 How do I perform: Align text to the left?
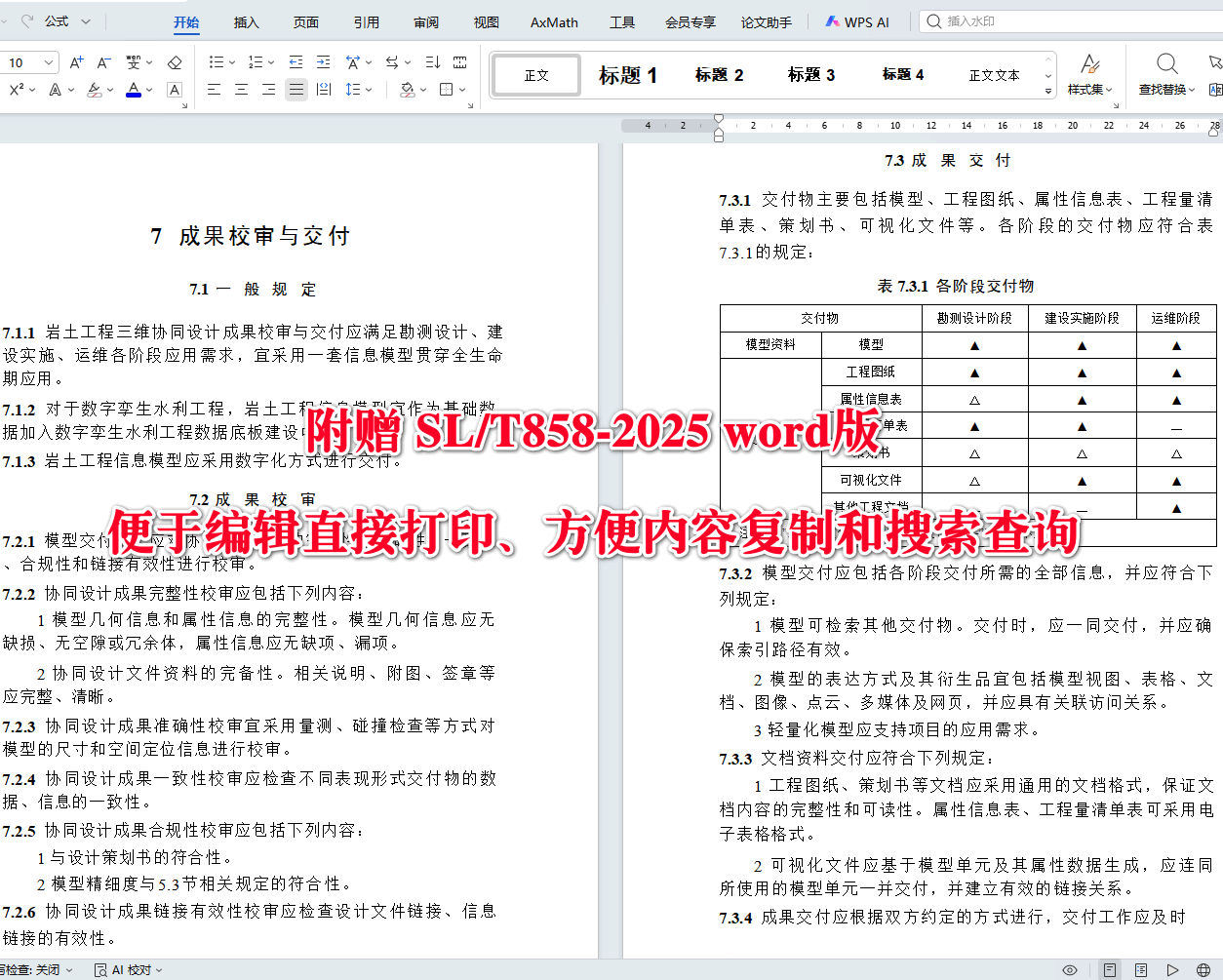pos(215,90)
